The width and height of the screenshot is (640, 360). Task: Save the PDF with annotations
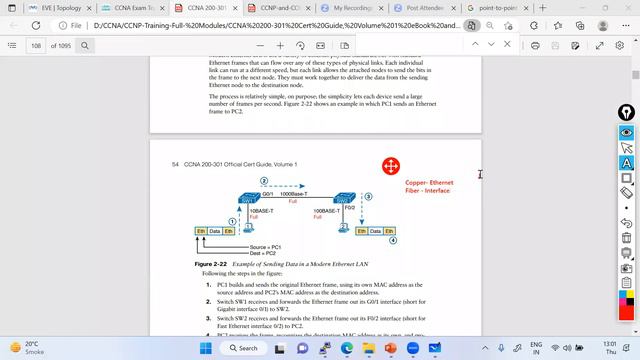point(555,46)
